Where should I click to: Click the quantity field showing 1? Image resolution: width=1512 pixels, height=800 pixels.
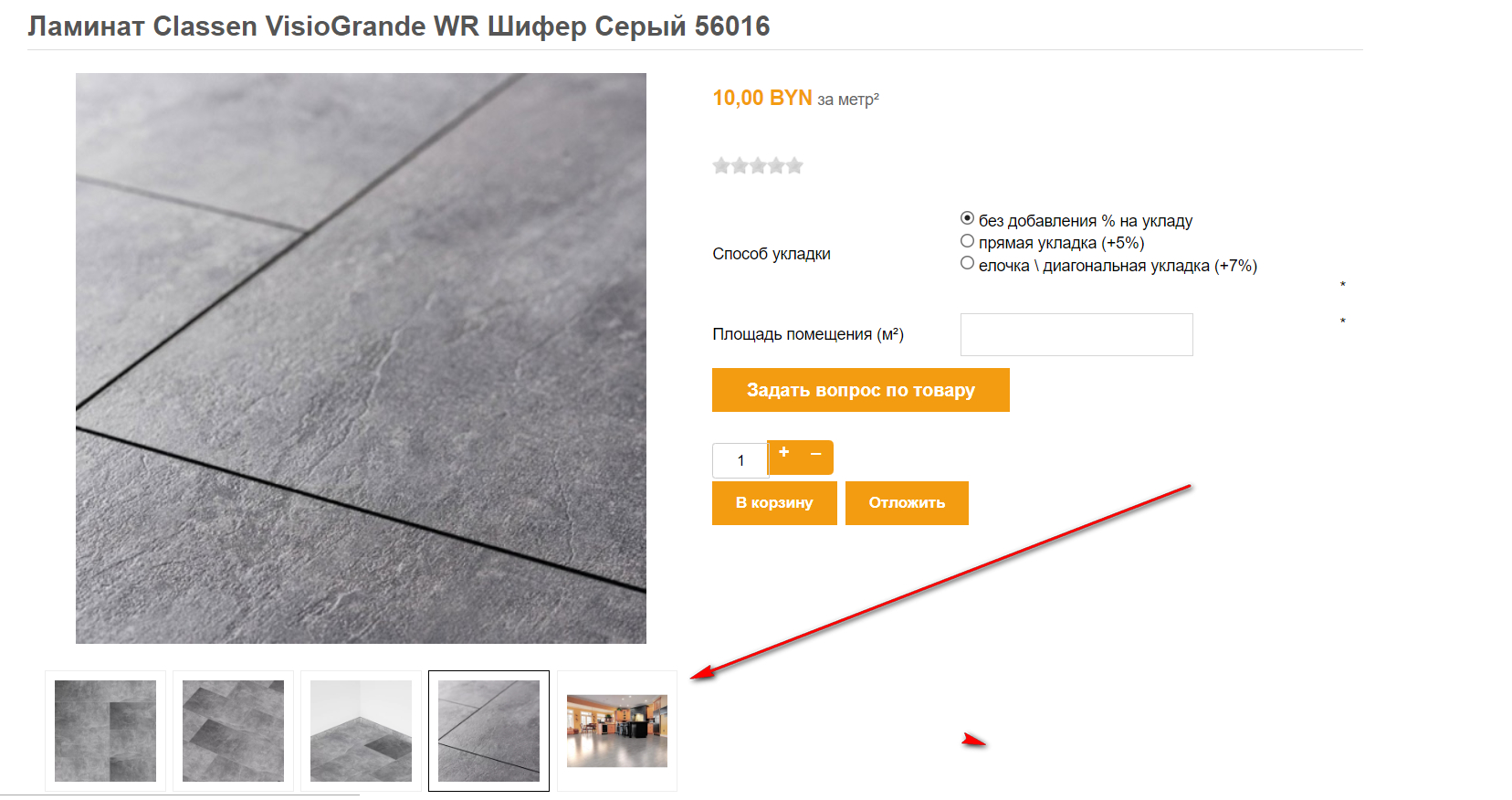(740, 460)
